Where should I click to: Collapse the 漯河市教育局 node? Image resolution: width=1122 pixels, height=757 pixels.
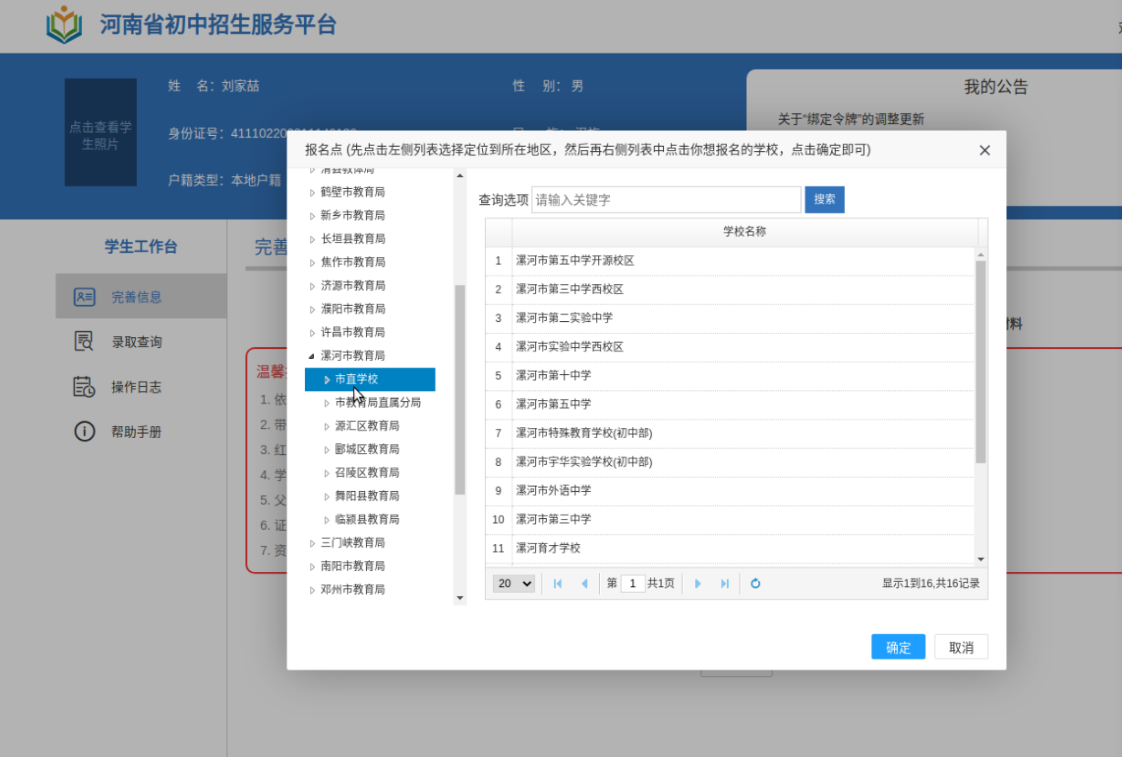click(x=312, y=356)
